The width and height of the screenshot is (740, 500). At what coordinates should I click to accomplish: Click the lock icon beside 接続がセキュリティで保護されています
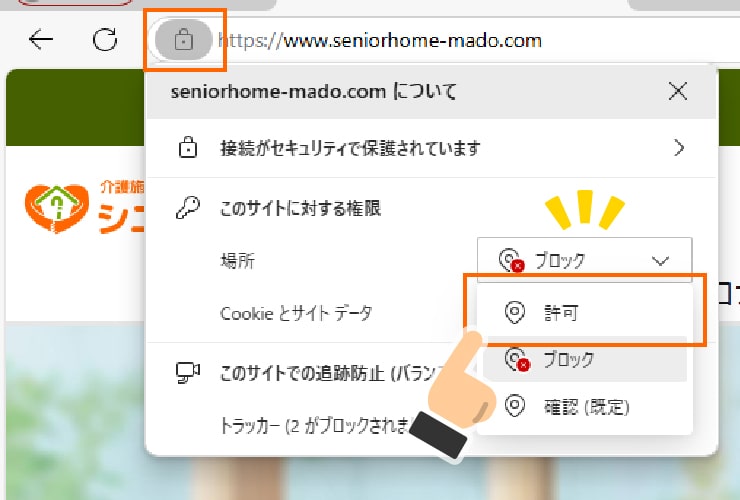(188, 147)
